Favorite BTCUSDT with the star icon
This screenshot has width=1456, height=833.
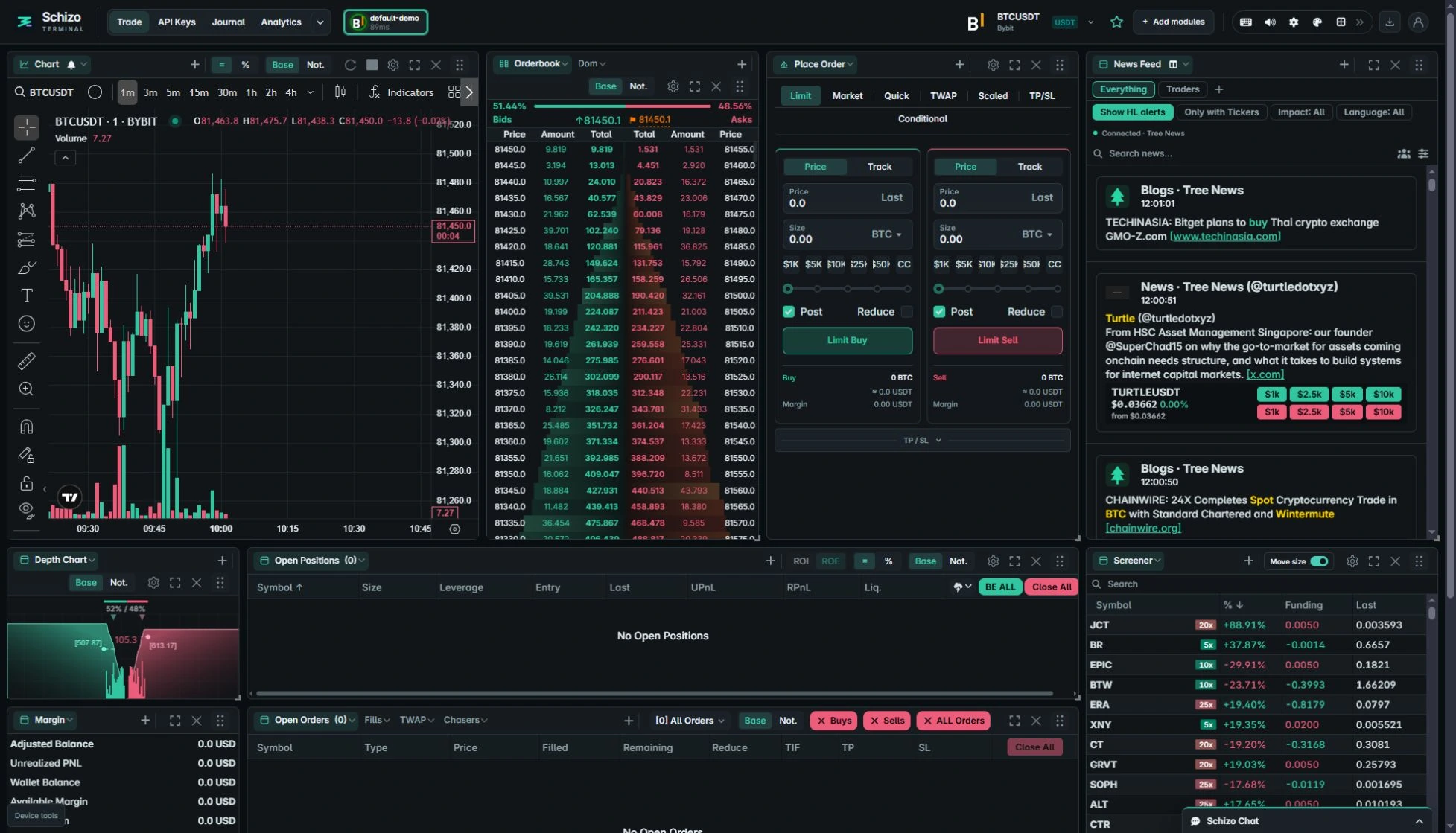tap(1116, 22)
